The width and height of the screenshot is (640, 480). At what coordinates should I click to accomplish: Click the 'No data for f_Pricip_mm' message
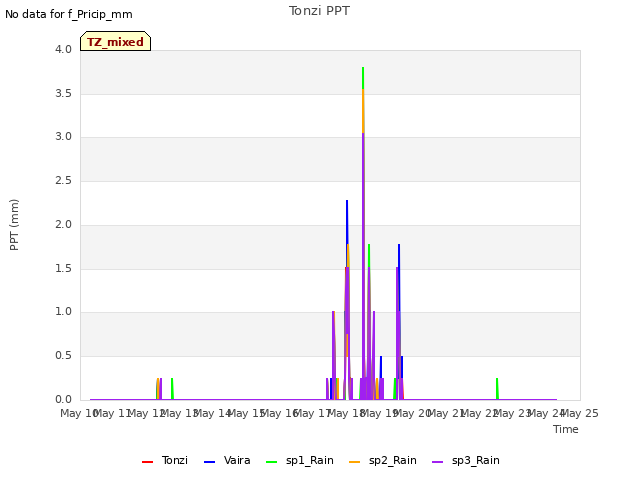coord(69,14)
